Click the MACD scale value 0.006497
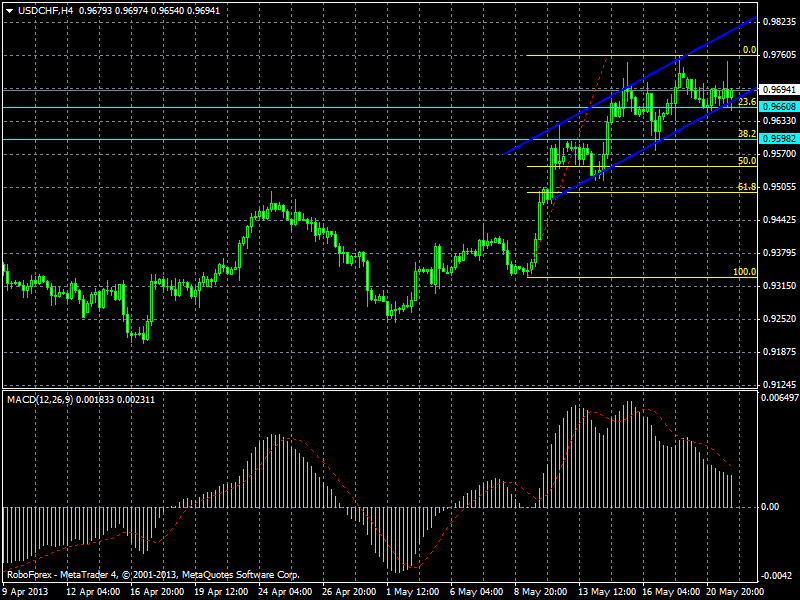 pyautogui.click(x=780, y=398)
